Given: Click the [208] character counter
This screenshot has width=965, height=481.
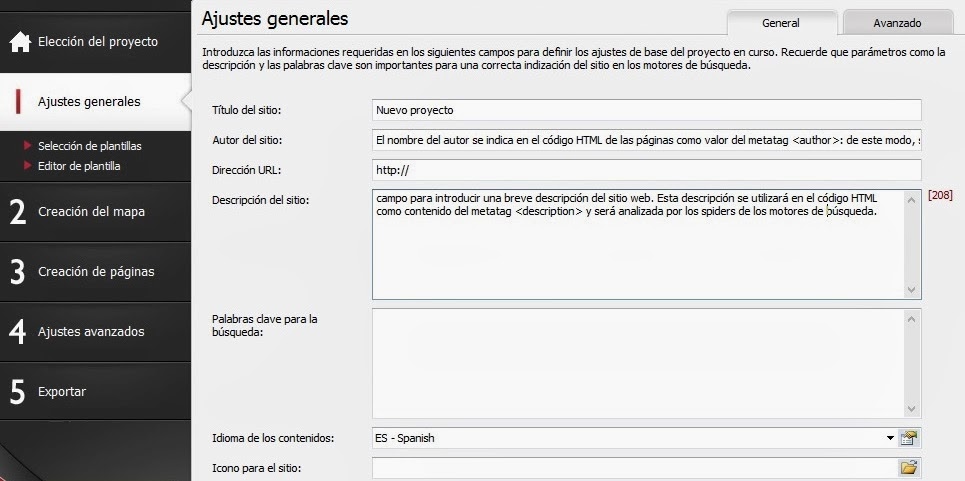Looking at the screenshot, I should tap(940, 196).
